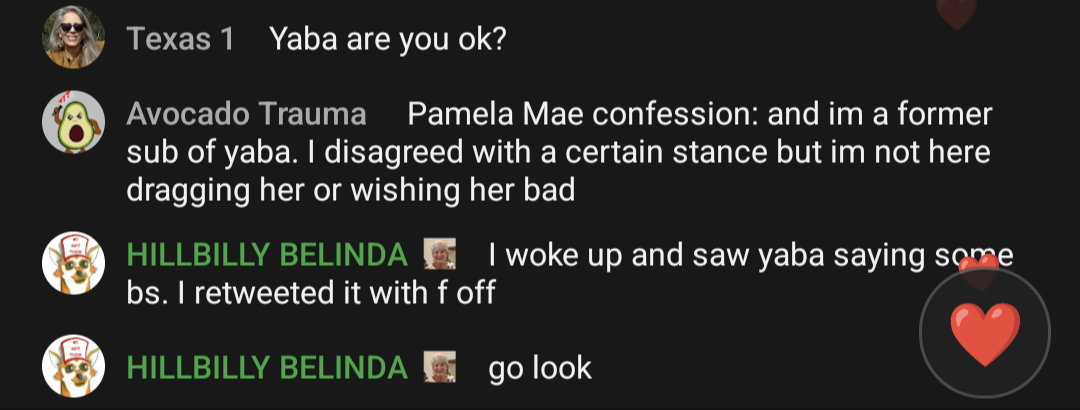Tap 'sub of yaba. I disagreed' message line

559,152
